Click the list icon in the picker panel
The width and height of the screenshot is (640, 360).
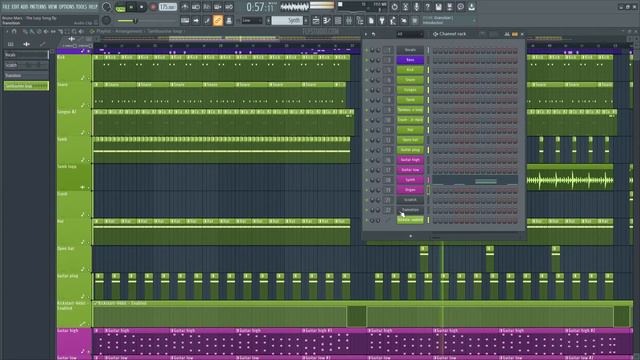coord(11,44)
